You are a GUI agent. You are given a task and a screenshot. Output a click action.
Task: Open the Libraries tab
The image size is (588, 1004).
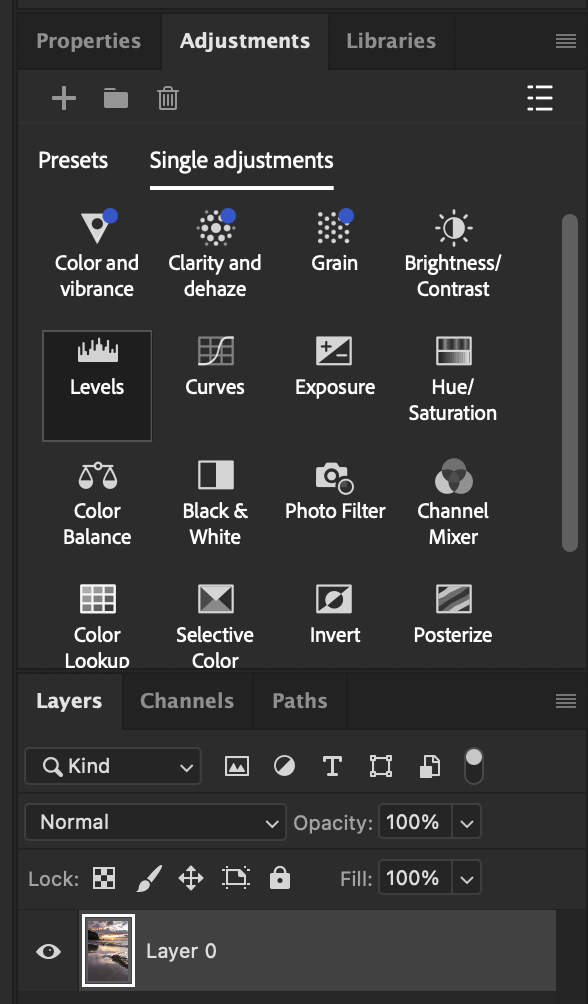391,41
